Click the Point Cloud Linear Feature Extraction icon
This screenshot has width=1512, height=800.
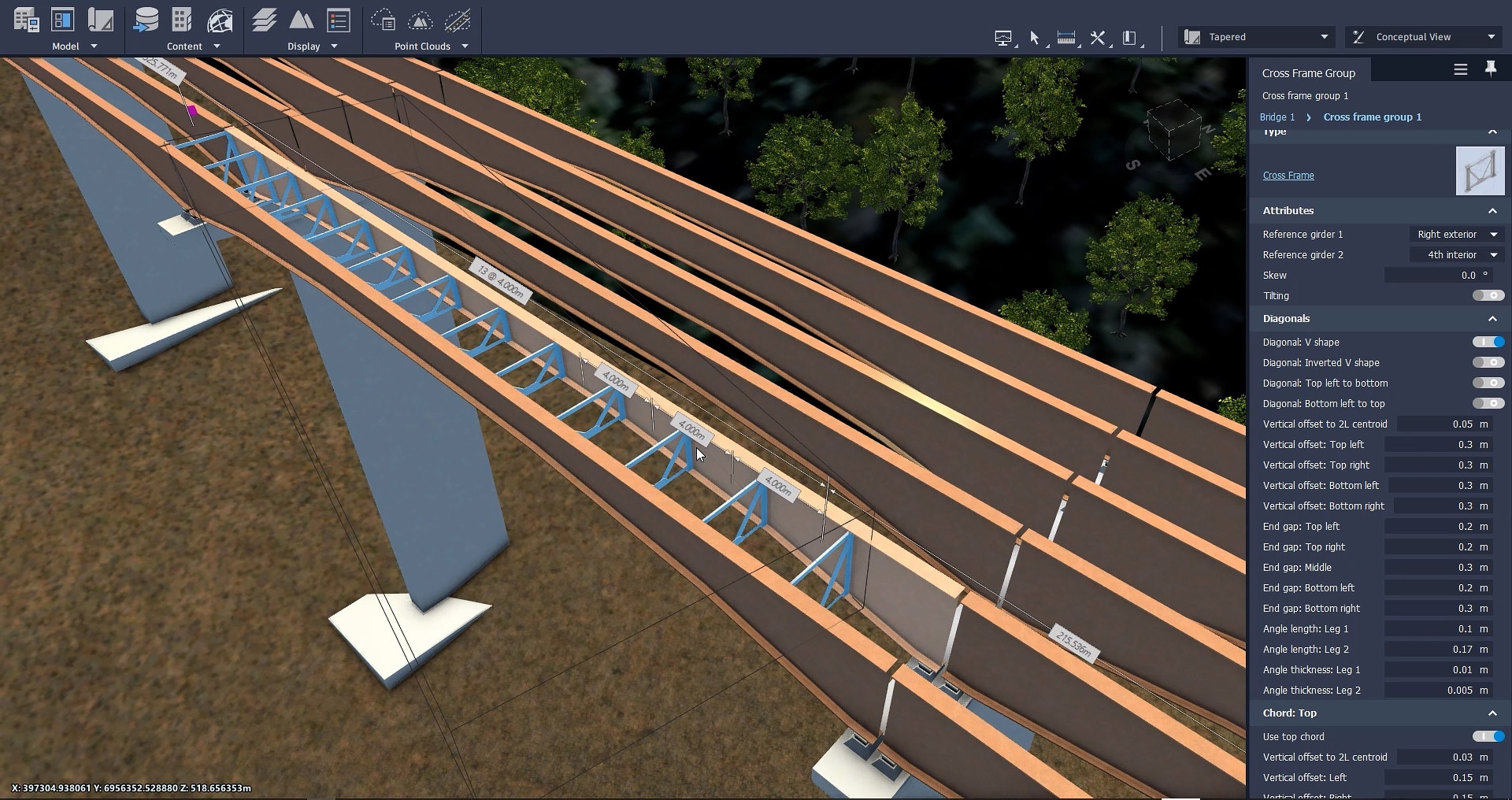coord(458,20)
